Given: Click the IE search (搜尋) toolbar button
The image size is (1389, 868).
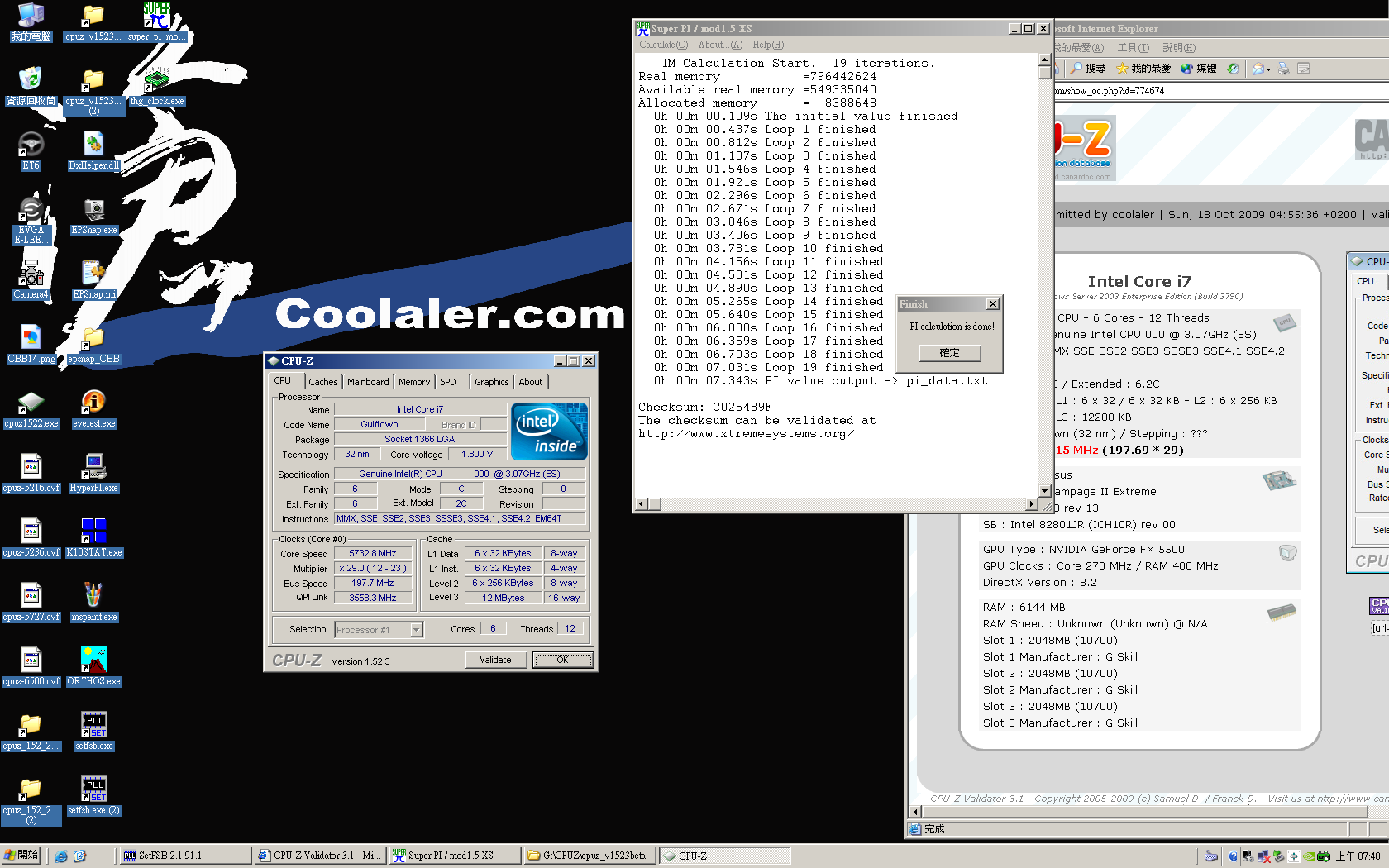Looking at the screenshot, I should tap(1087, 69).
